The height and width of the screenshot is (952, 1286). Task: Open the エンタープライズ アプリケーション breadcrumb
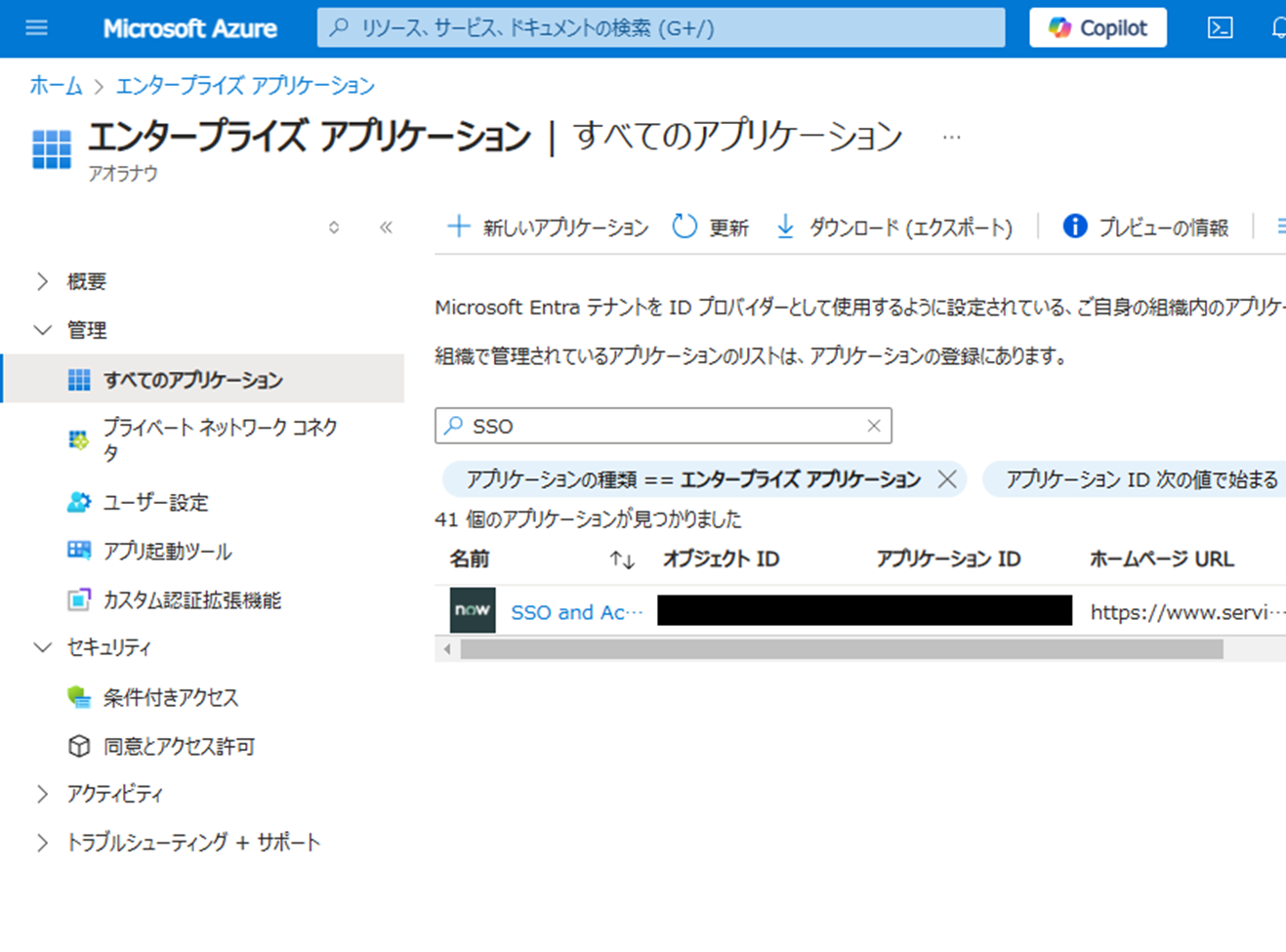(245, 86)
